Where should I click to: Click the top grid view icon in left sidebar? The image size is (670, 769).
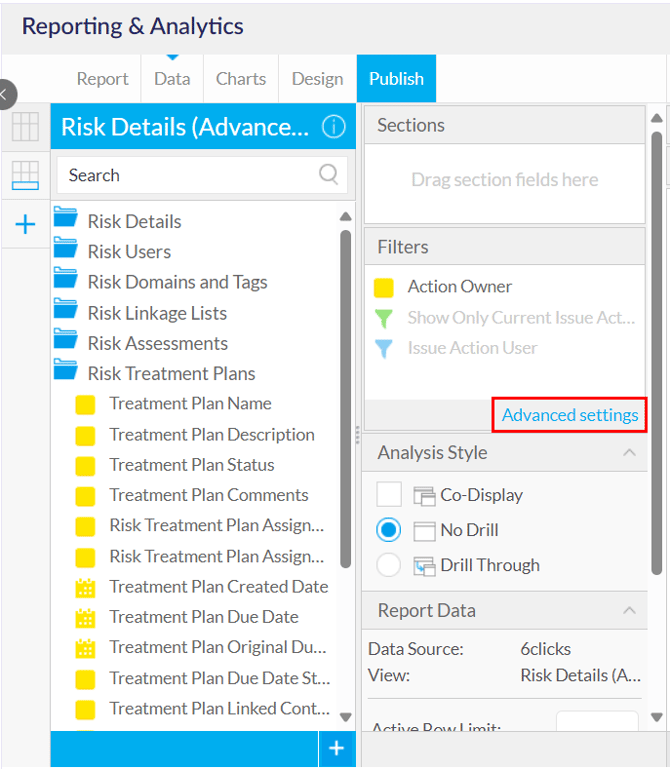pyautogui.click(x=25, y=127)
